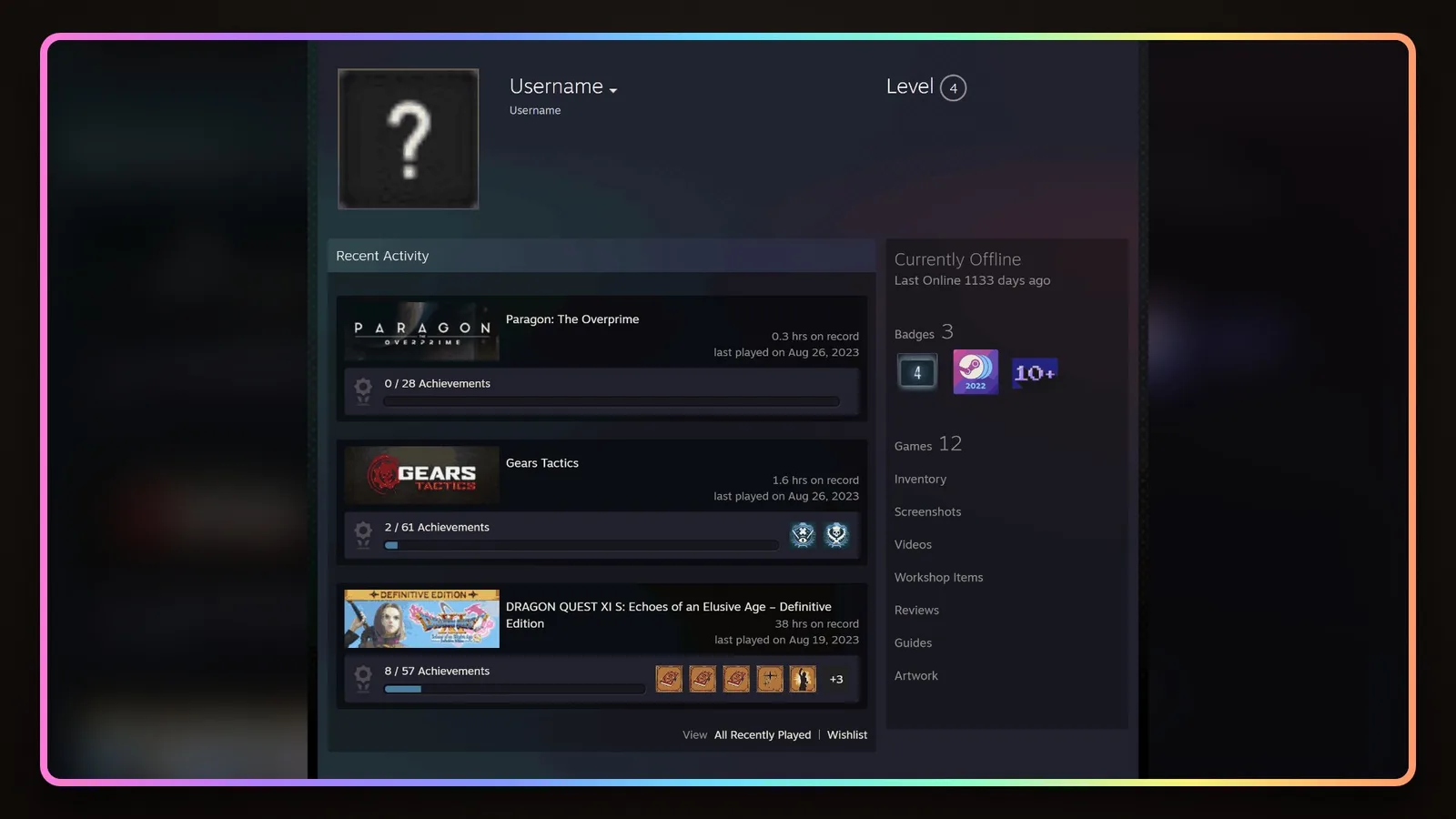Open the Steam 2022 badge
This screenshot has width=1456, height=819.
[976, 372]
